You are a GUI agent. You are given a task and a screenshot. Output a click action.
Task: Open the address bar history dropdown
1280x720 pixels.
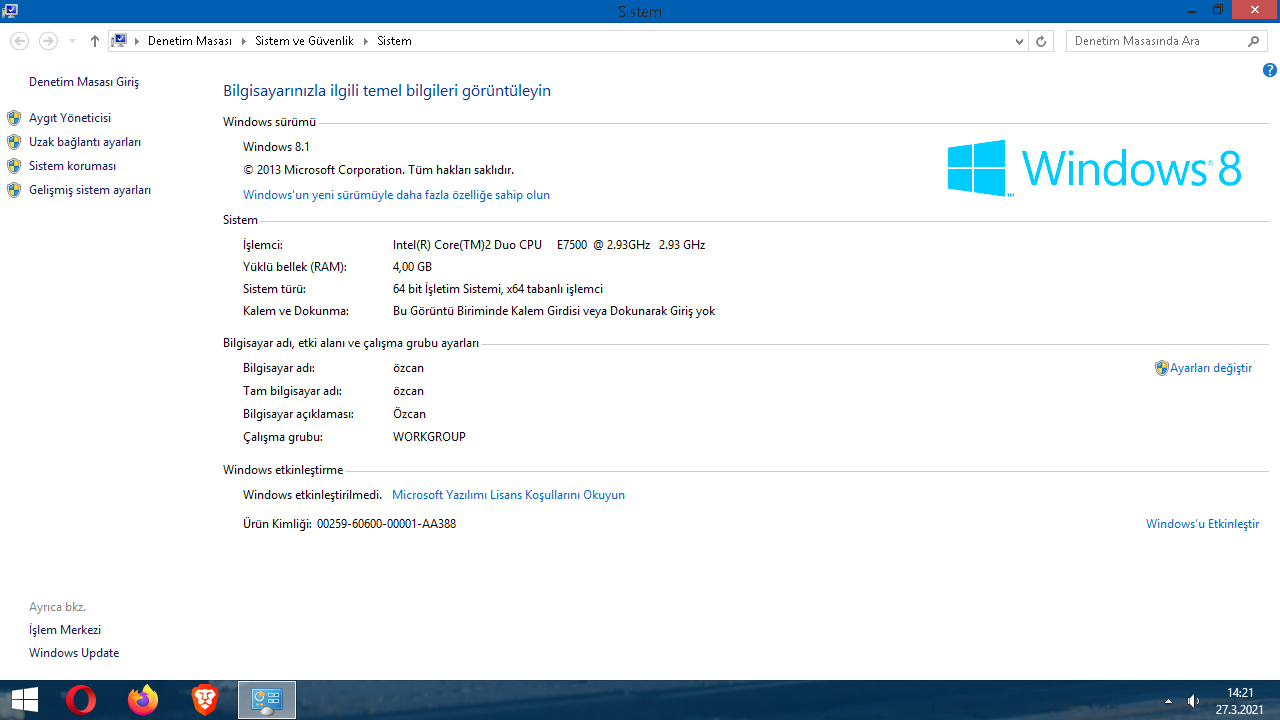pos(1019,41)
